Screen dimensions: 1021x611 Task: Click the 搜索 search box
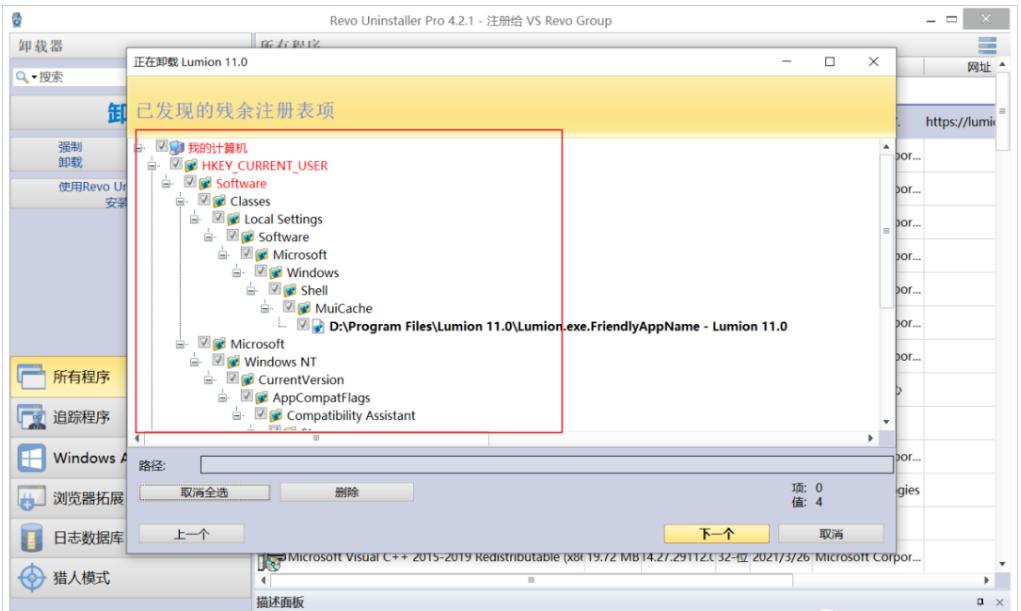[70, 77]
